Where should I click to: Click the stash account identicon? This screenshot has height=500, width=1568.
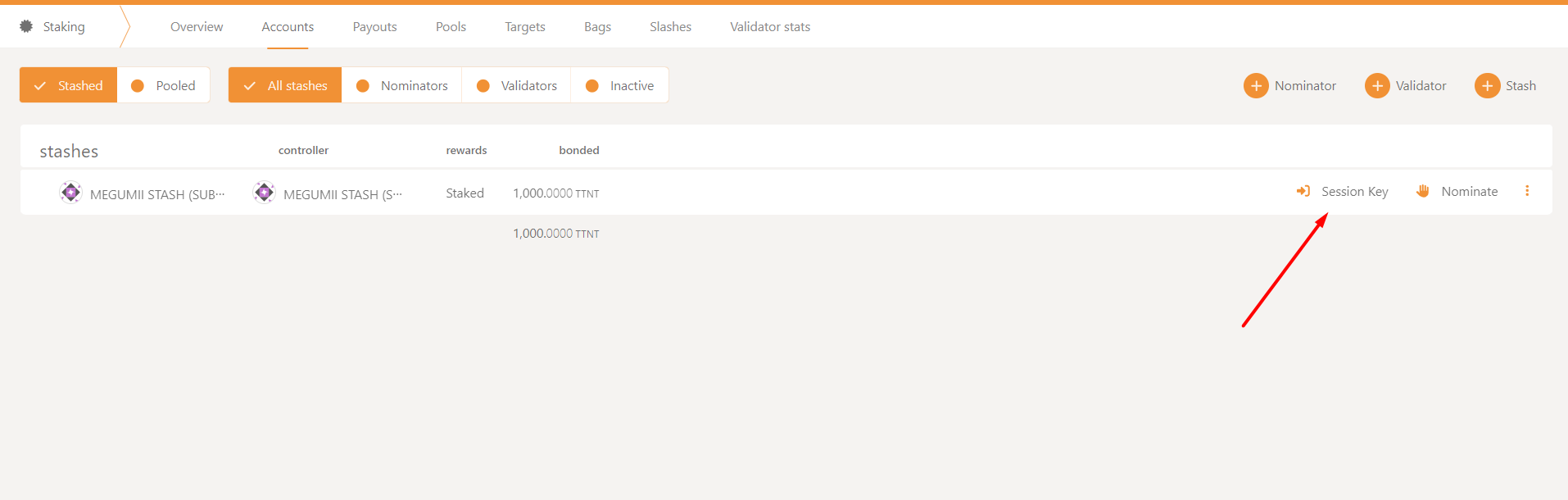click(x=71, y=193)
